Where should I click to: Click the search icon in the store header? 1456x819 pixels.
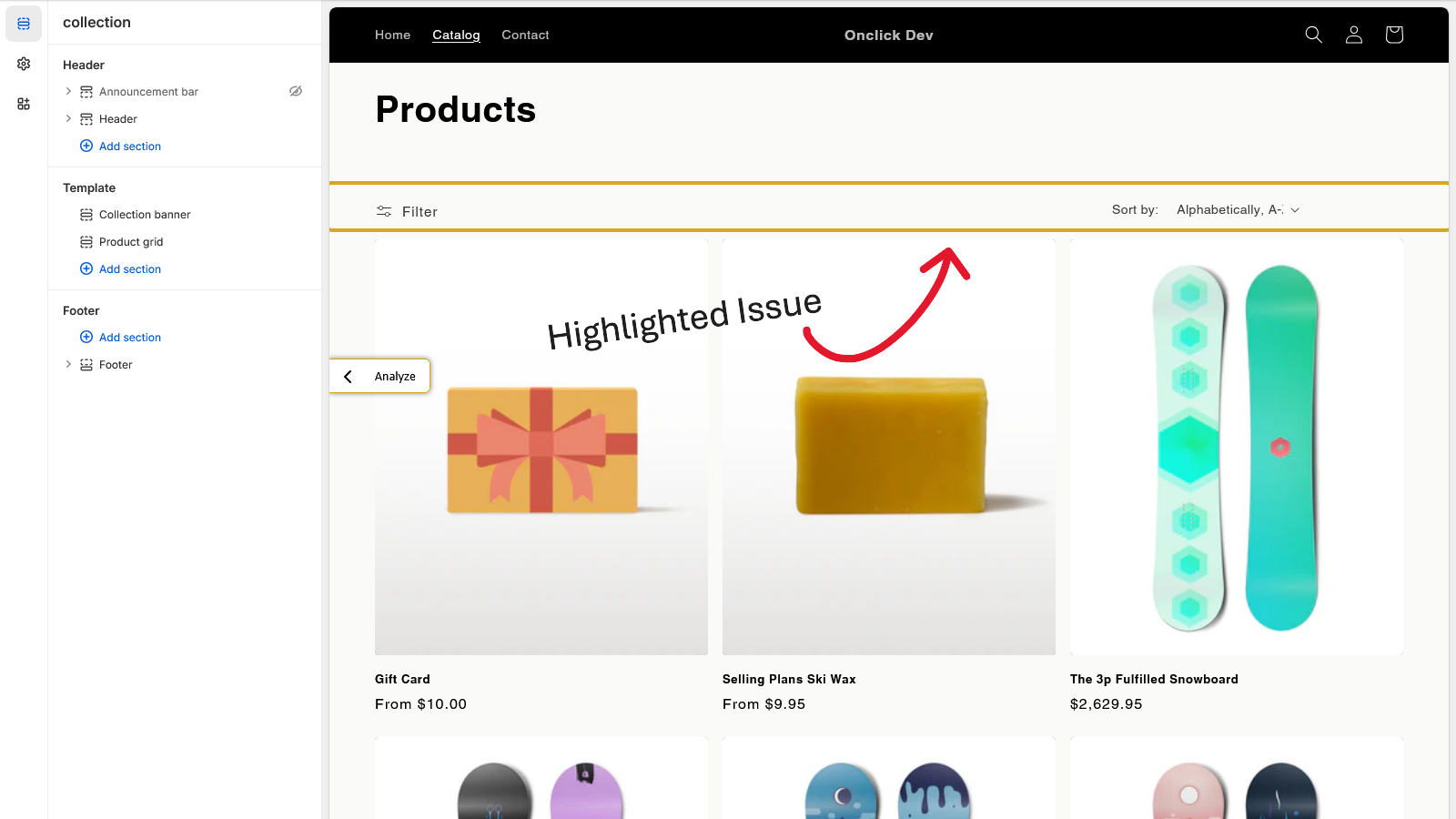click(1313, 34)
